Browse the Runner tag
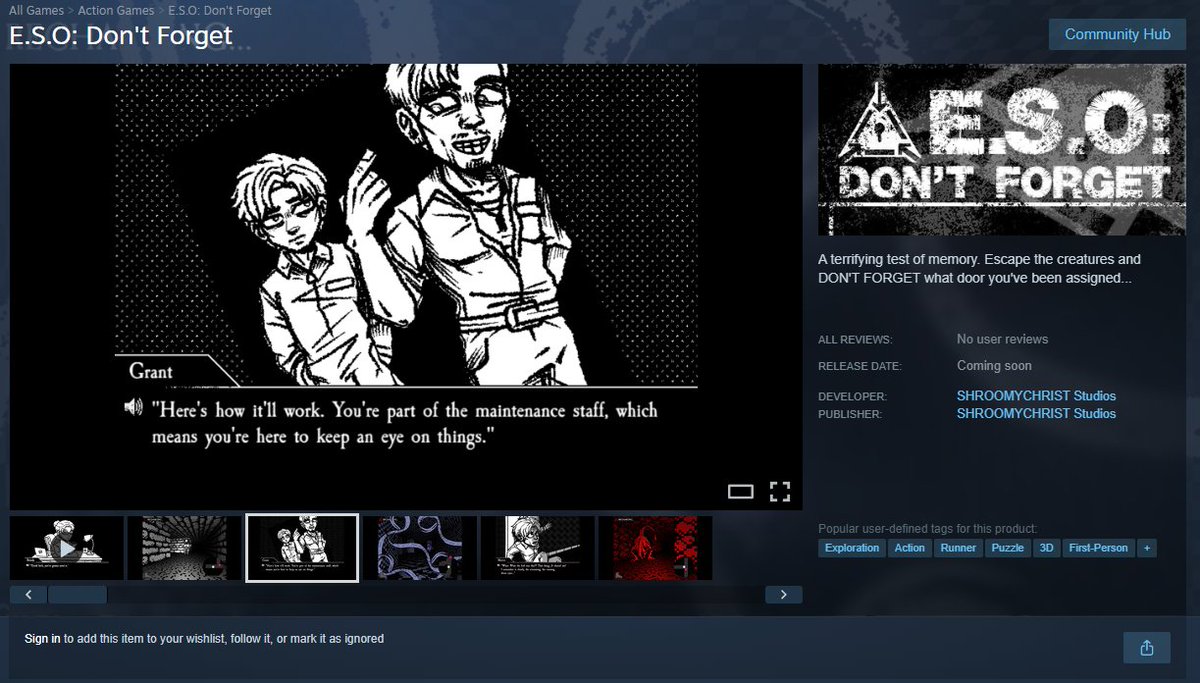The image size is (1200, 683). point(958,548)
